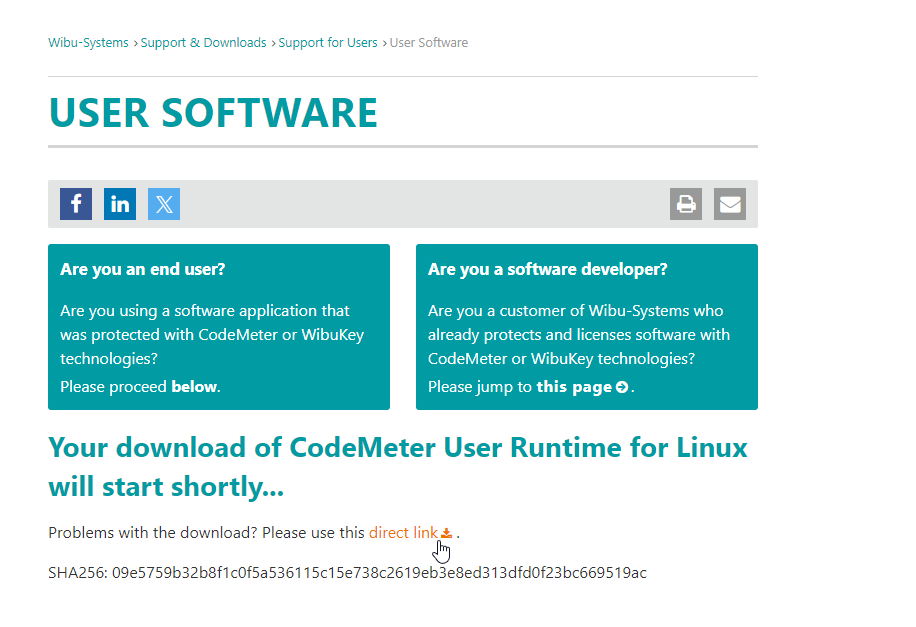Open the Wibu-Systems breadcrumb link
Viewport: 916px width, 627px height.
click(x=88, y=43)
